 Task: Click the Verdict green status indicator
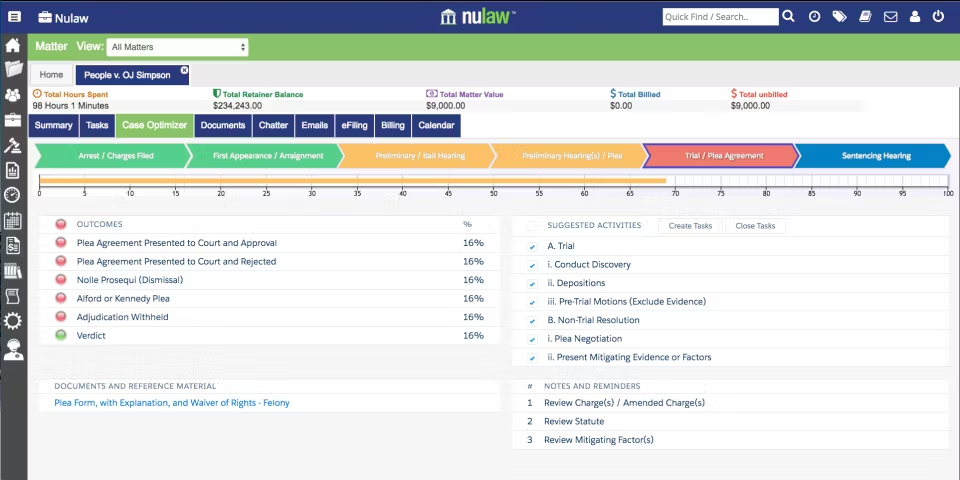[x=61, y=336]
